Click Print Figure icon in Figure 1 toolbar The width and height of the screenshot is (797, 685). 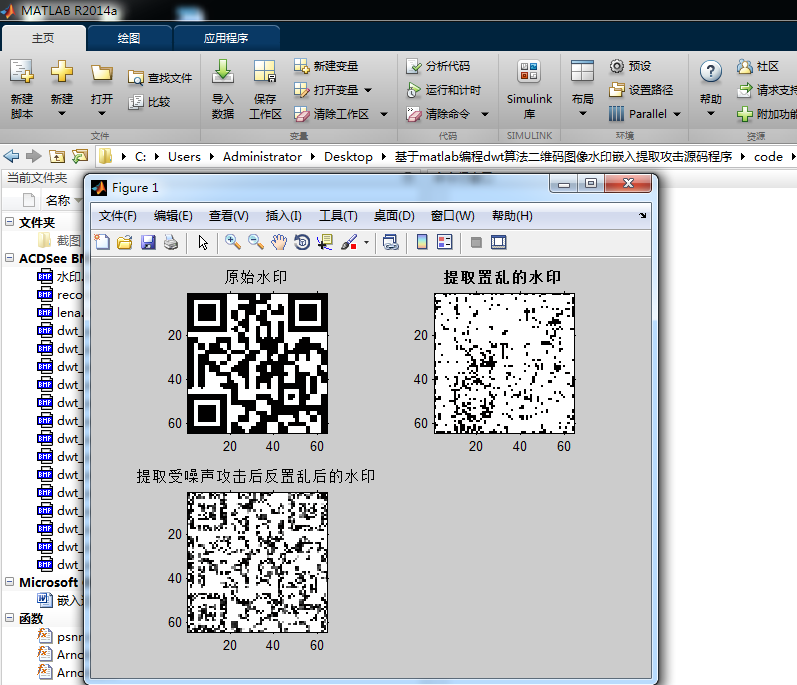click(x=171, y=242)
